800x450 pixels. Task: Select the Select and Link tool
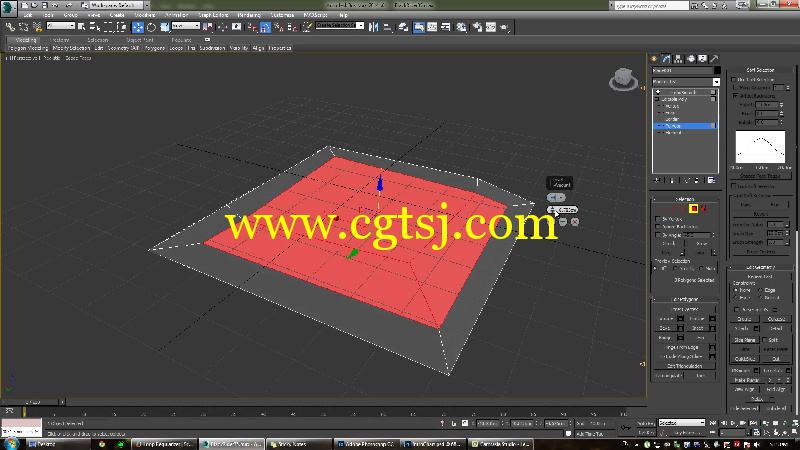tap(10, 27)
